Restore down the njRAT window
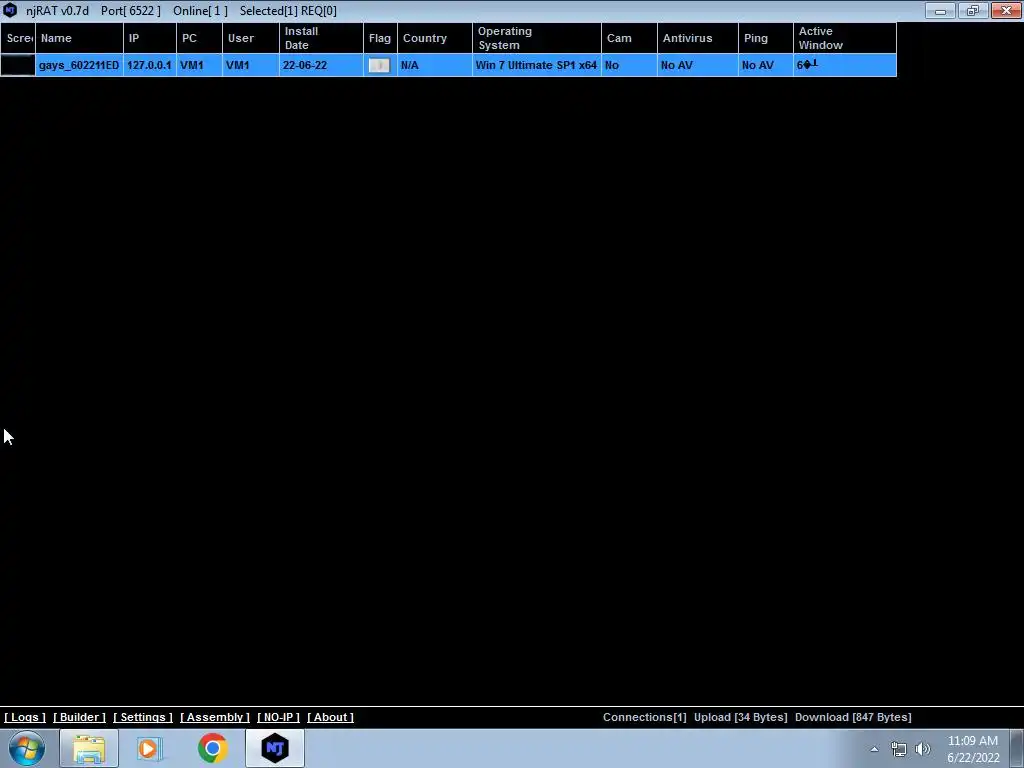The width and height of the screenshot is (1024, 768). pos(973,10)
